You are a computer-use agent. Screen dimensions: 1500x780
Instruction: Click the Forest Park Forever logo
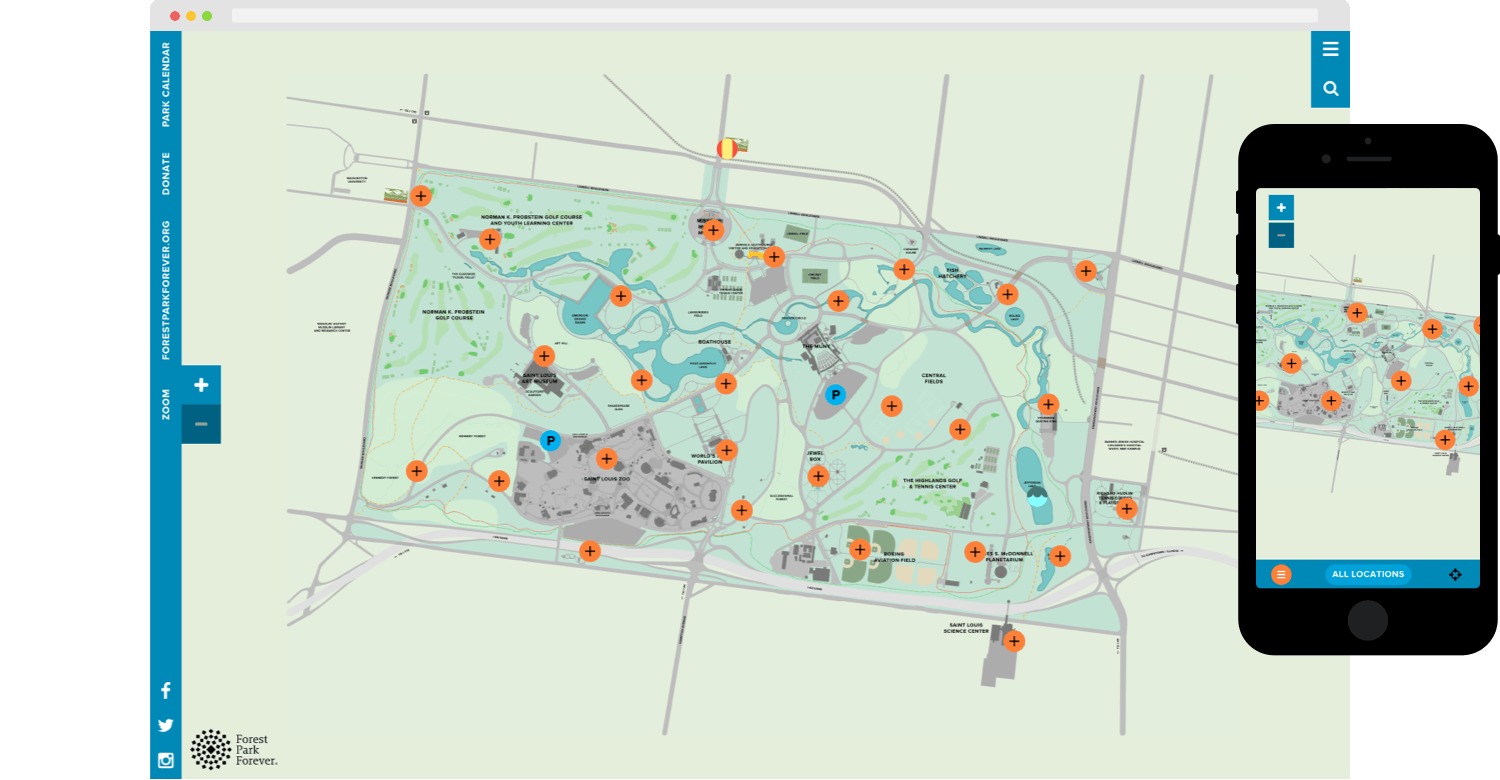(234, 750)
